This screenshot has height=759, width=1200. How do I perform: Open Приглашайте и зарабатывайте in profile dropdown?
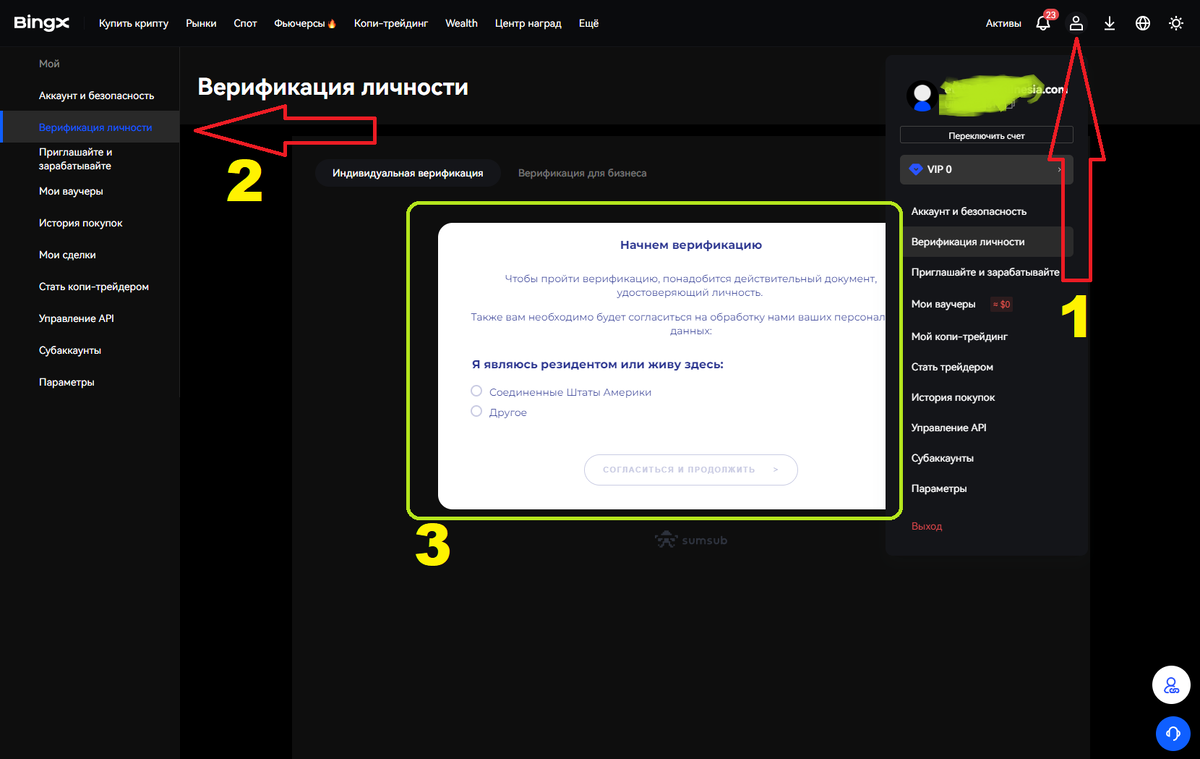[986, 272]
